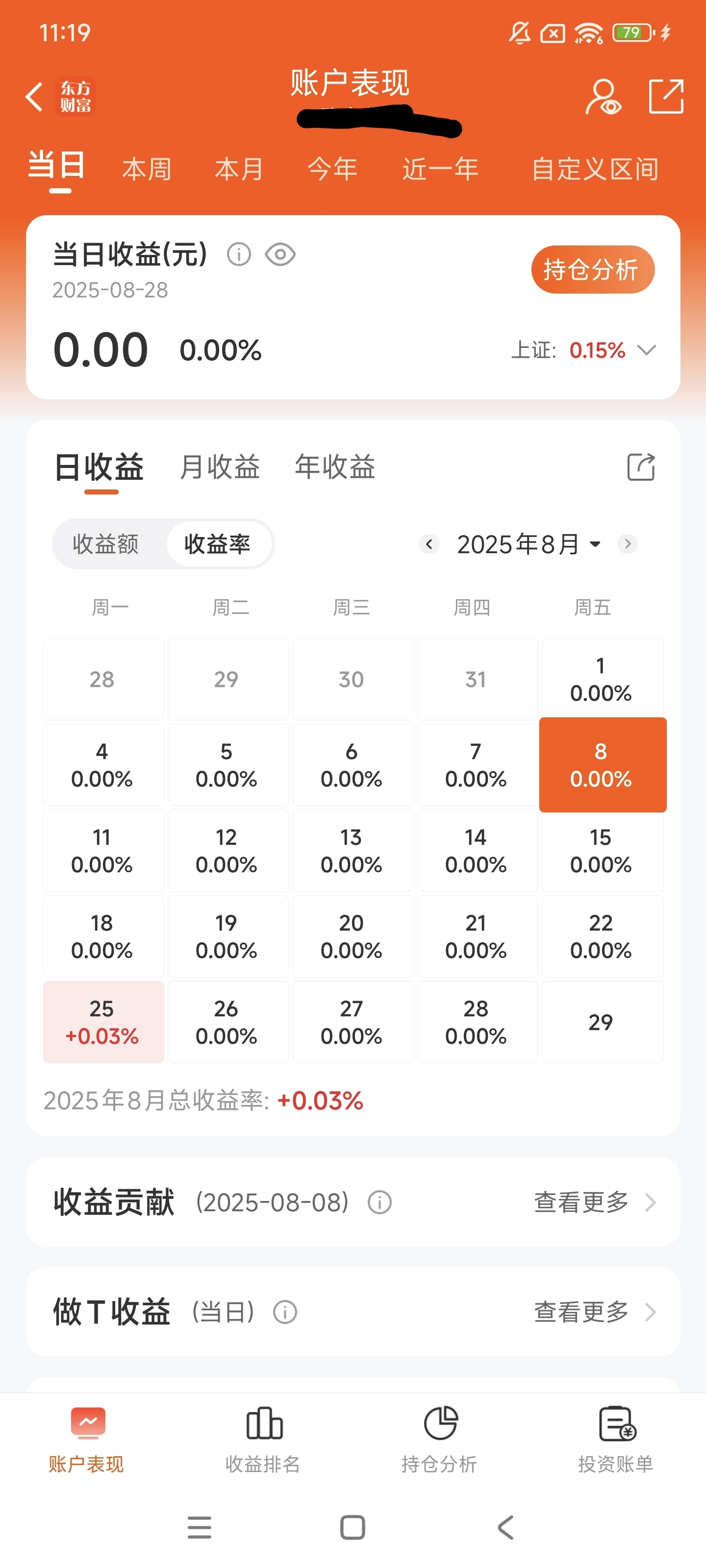This screenshot has height=1568, width=706.
Task: Go to previous month arrow
Action: (429, 543)
